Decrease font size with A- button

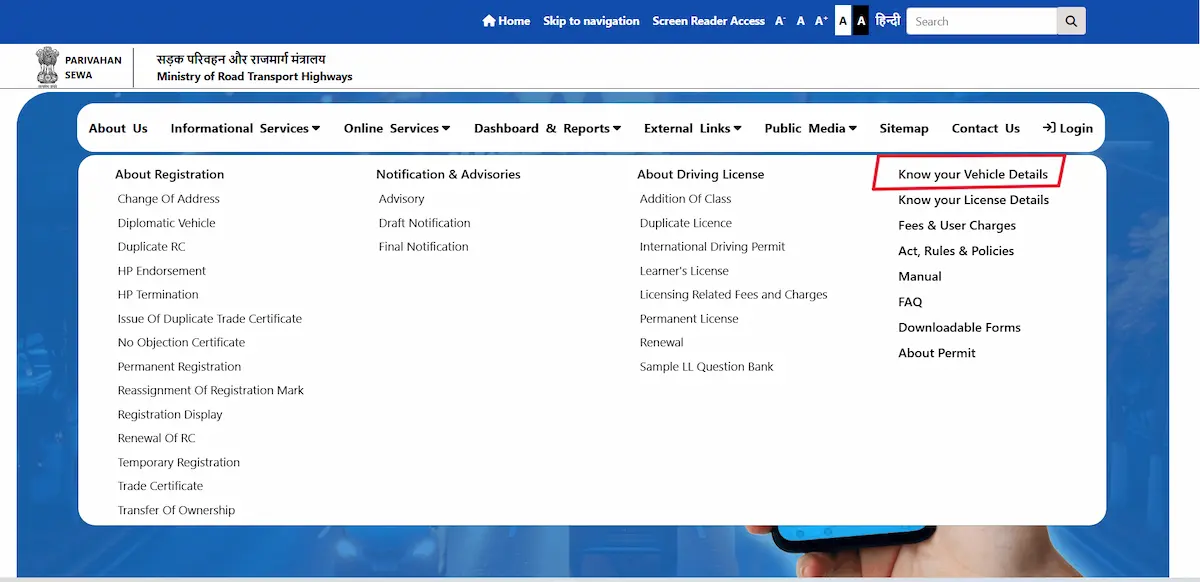(x=780, y=21)
